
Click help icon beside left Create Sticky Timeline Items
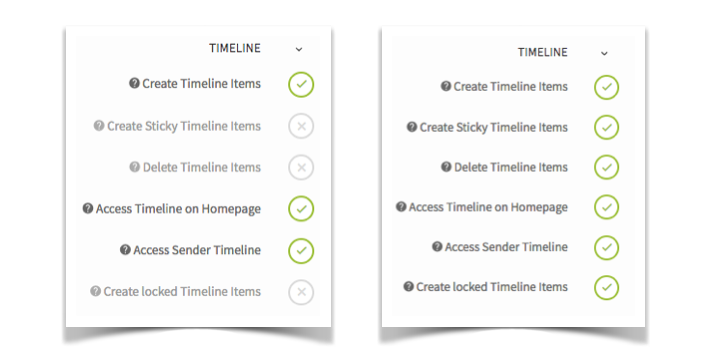point(99,125)
